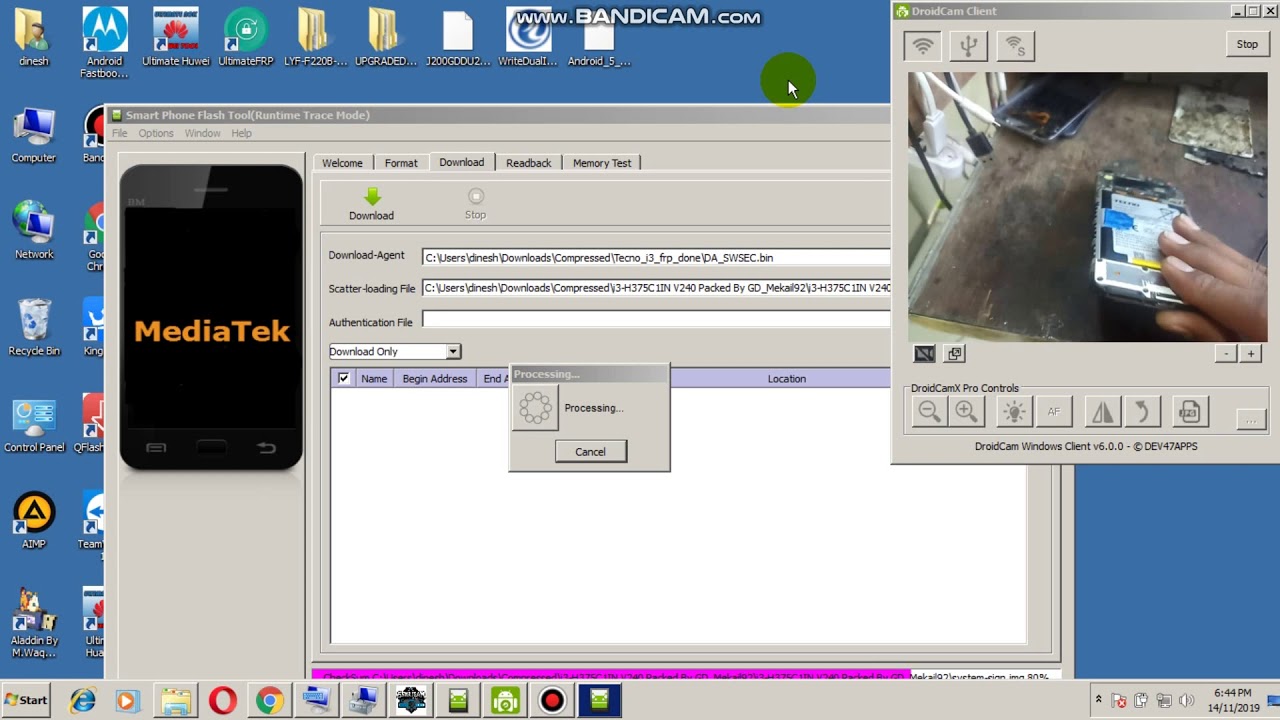Click the green Download arrow icon
Screen dimensions: 1280x720
pos(372,196)
